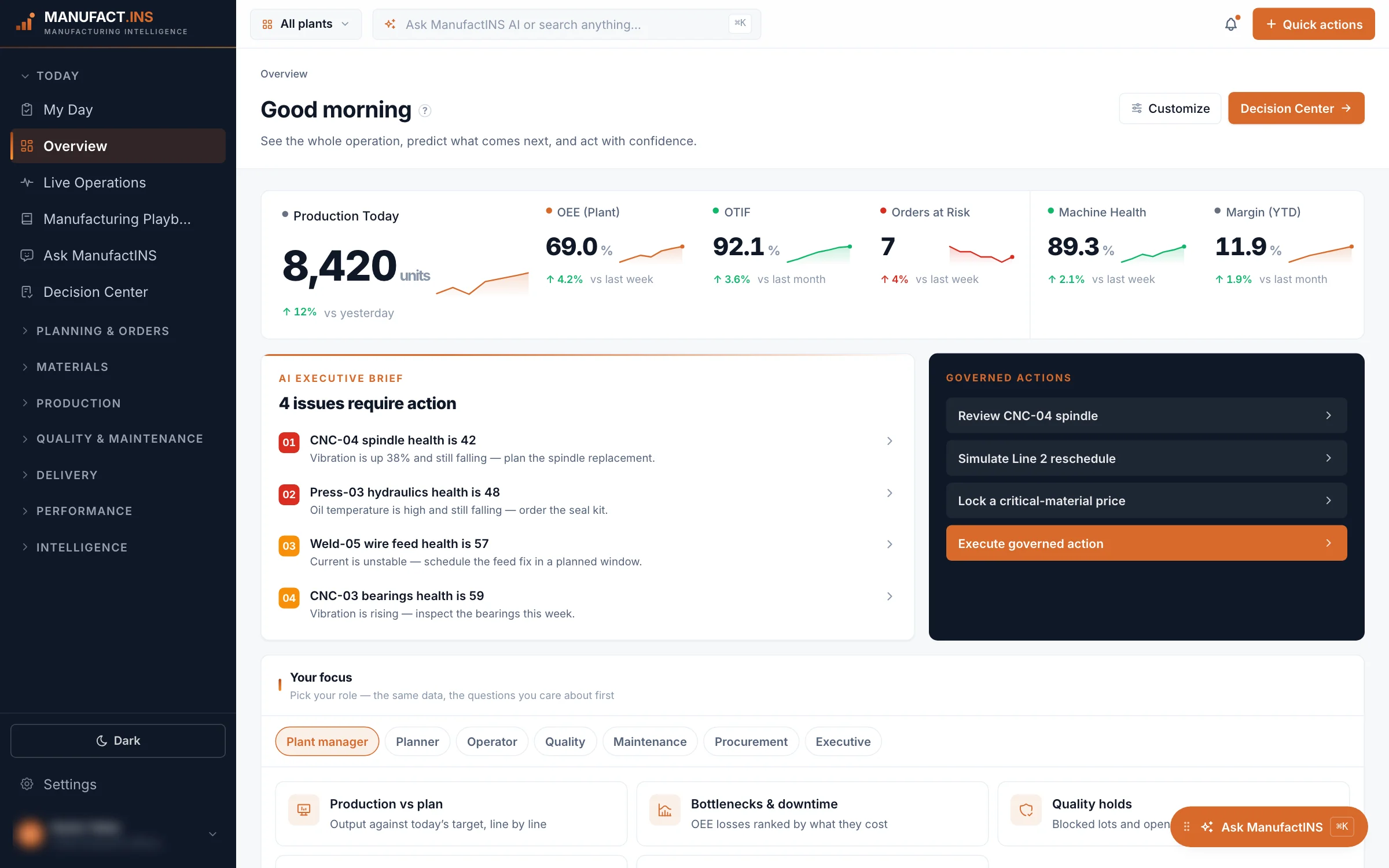
Task: Click the Quality holds shield icon
Action: coord(1026,810)
